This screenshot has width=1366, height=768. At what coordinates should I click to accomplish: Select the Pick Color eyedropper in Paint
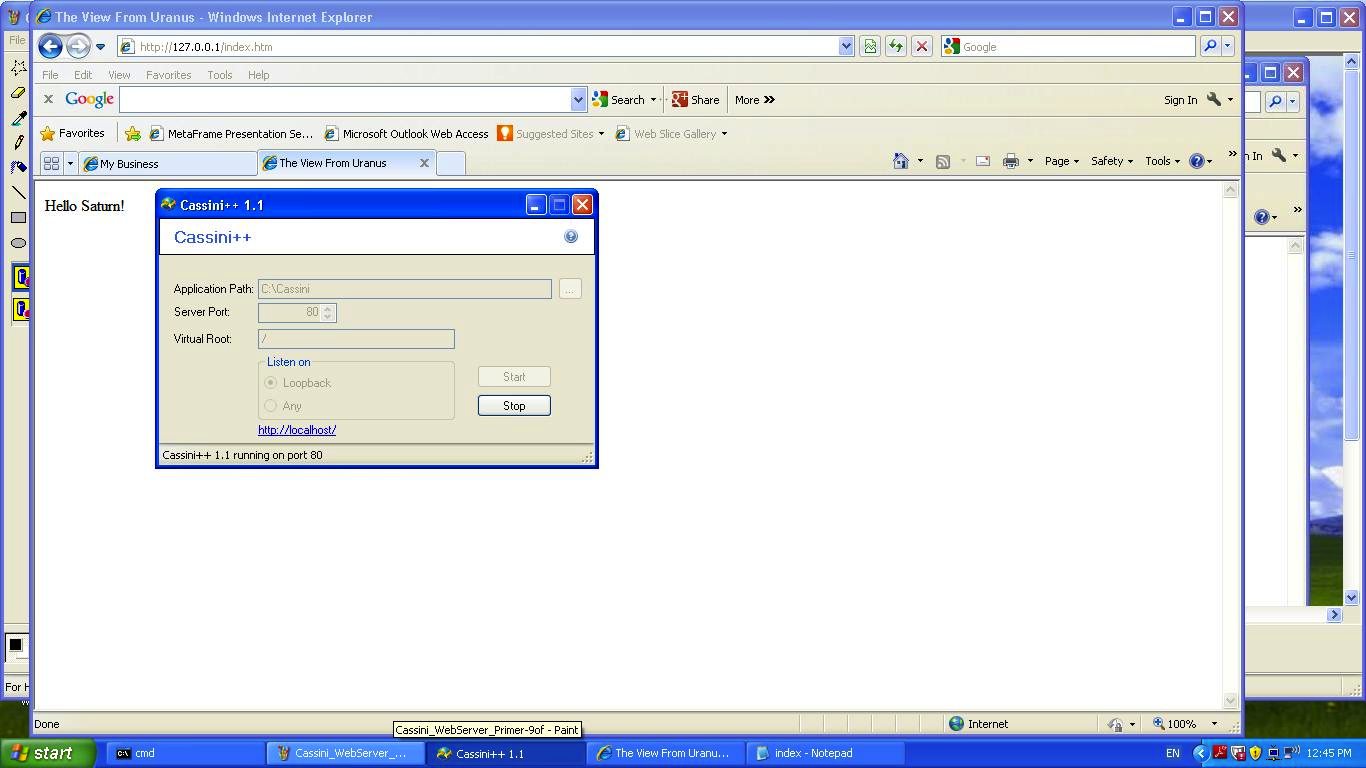[x=18, y=118]
